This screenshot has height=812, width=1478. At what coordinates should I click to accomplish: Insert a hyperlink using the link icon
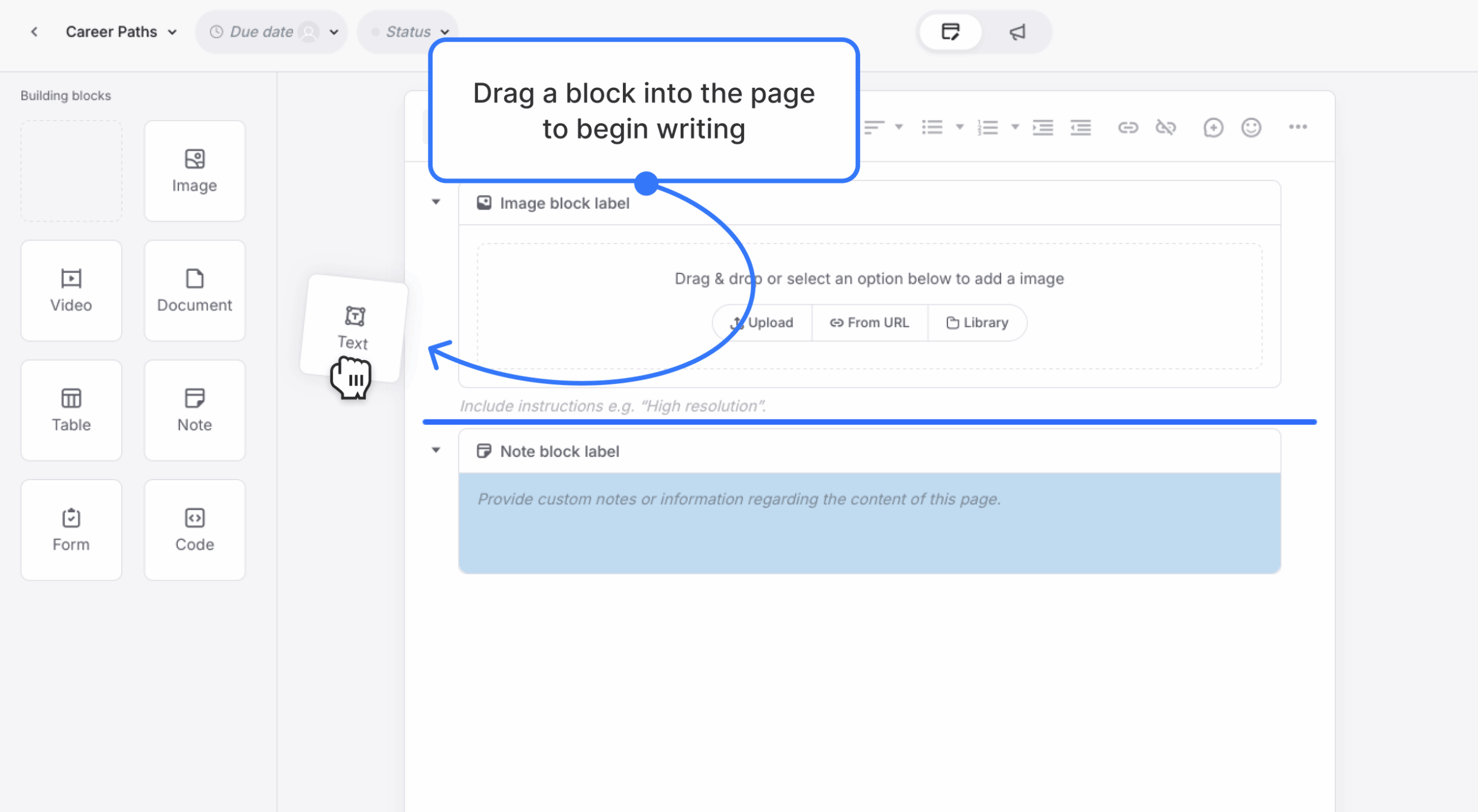pyautogui.click(x=1129, y=128)
